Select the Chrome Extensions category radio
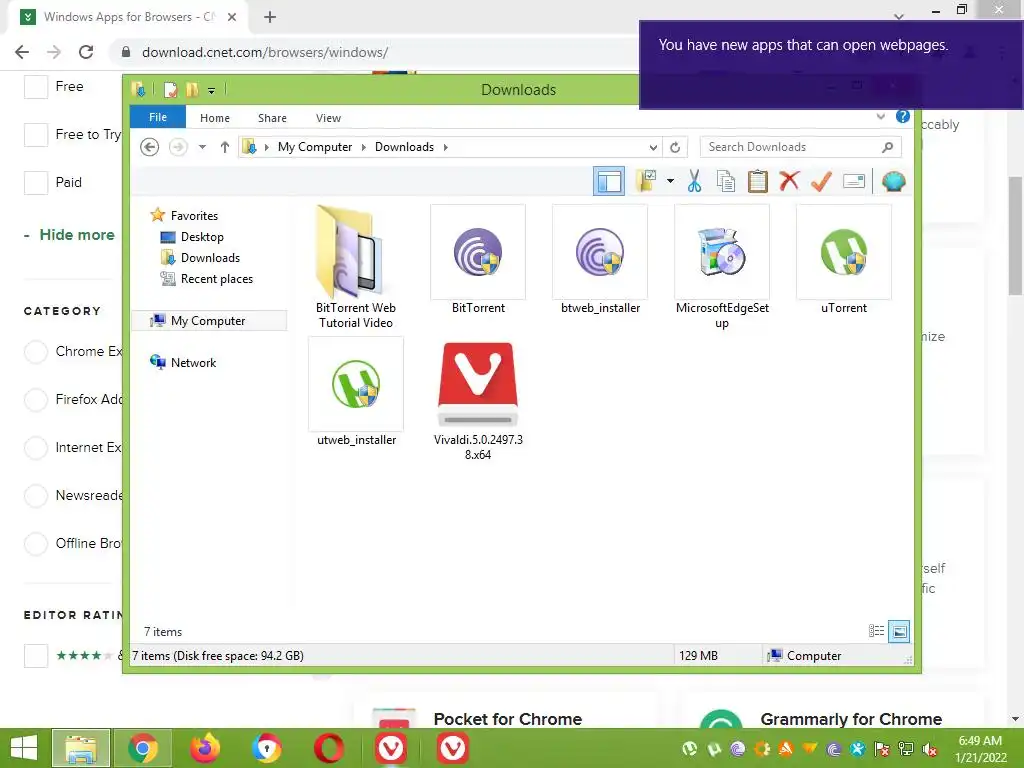 point(36,351)
